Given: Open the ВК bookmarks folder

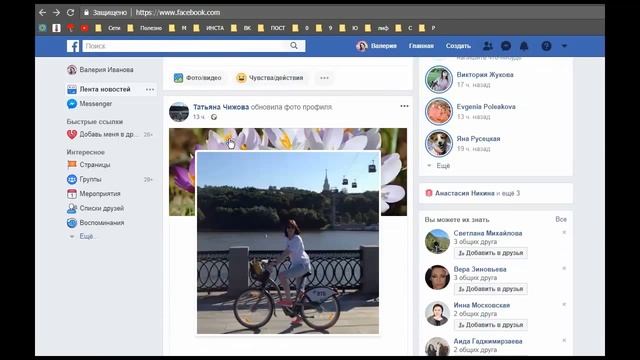Looking at the screenshot, I should coord(241,28).
